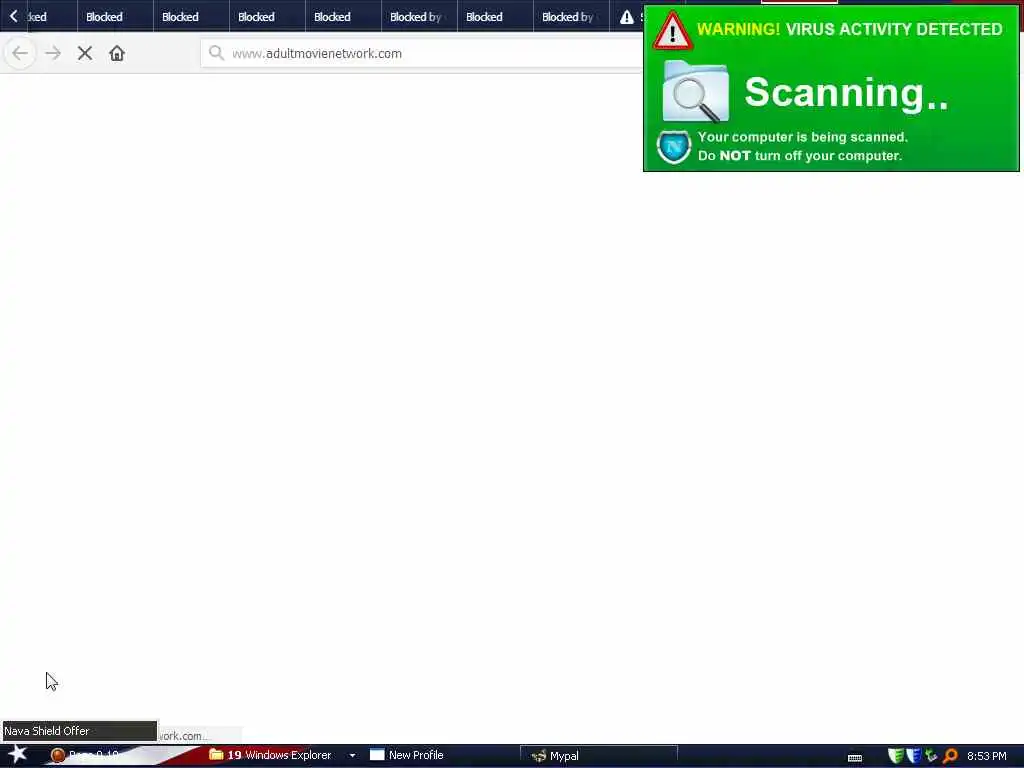Go forward with the forward arrow button

(54, 54)
